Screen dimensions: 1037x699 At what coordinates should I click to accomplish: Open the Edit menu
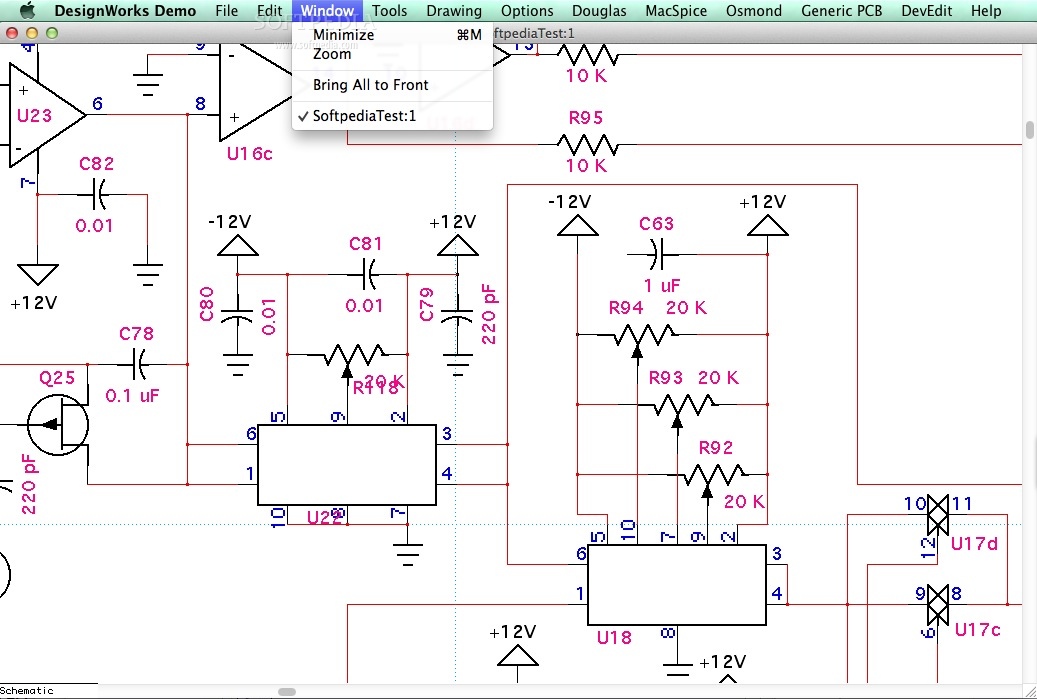[x=269, y=11]
